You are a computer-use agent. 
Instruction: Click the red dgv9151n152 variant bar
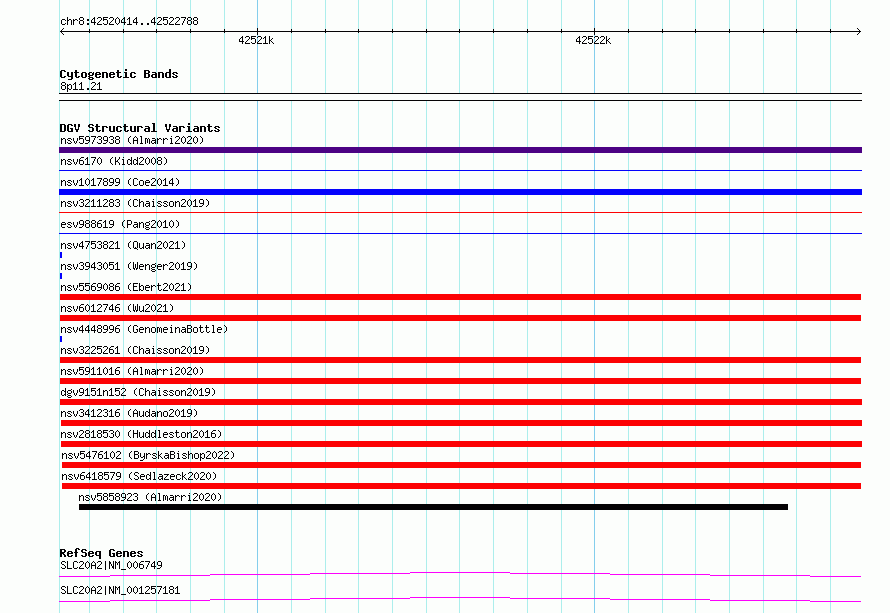pyautogui.click(x=461, y=402)
